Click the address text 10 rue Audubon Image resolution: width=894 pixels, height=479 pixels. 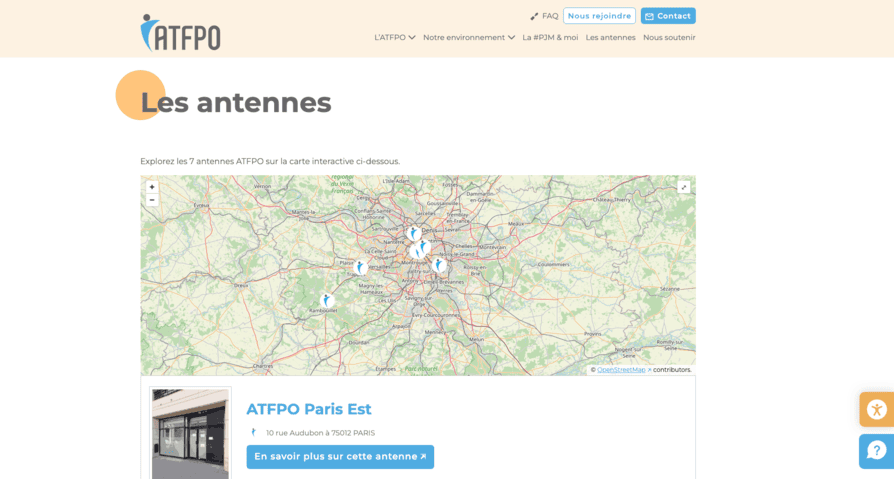pos(320,433)
